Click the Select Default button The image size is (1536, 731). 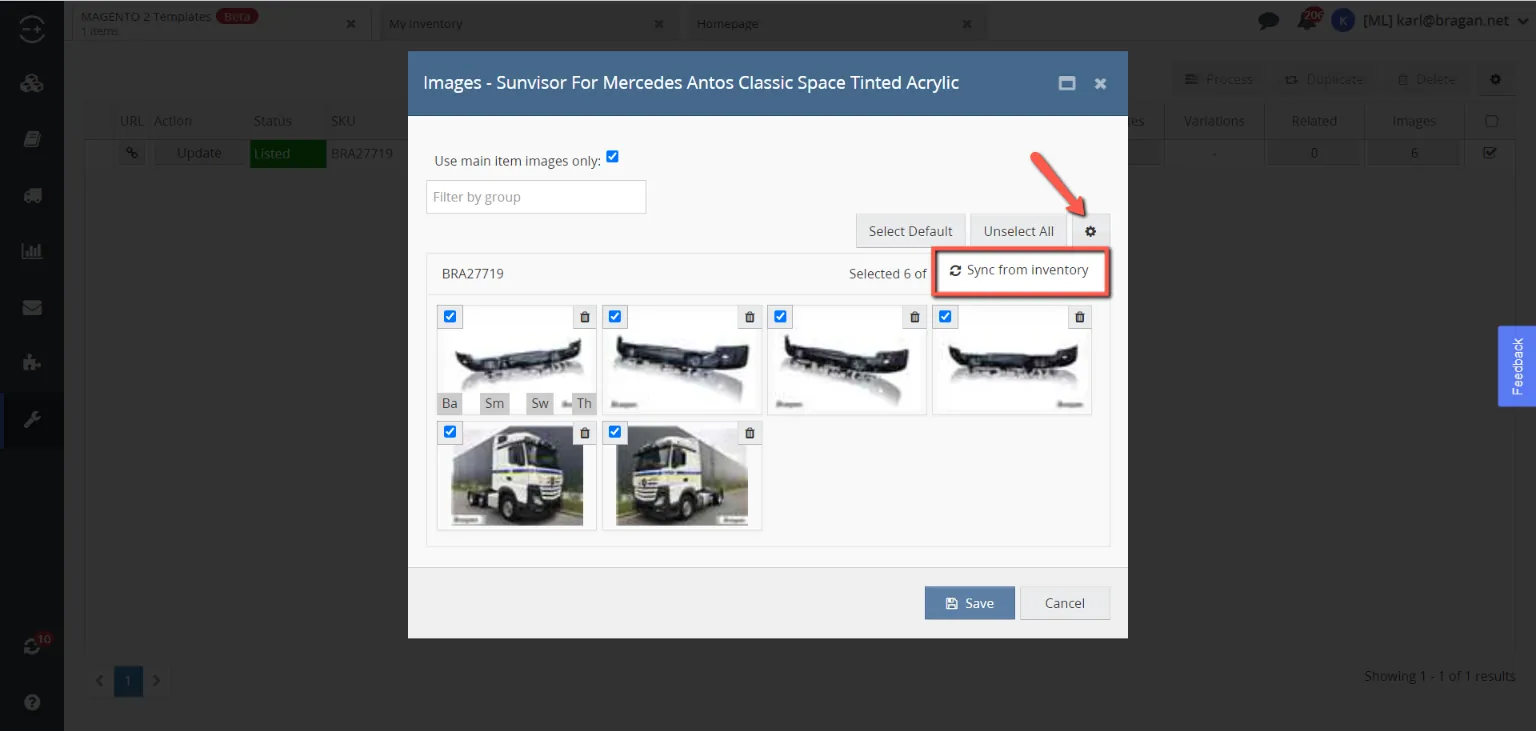[910, 231]
